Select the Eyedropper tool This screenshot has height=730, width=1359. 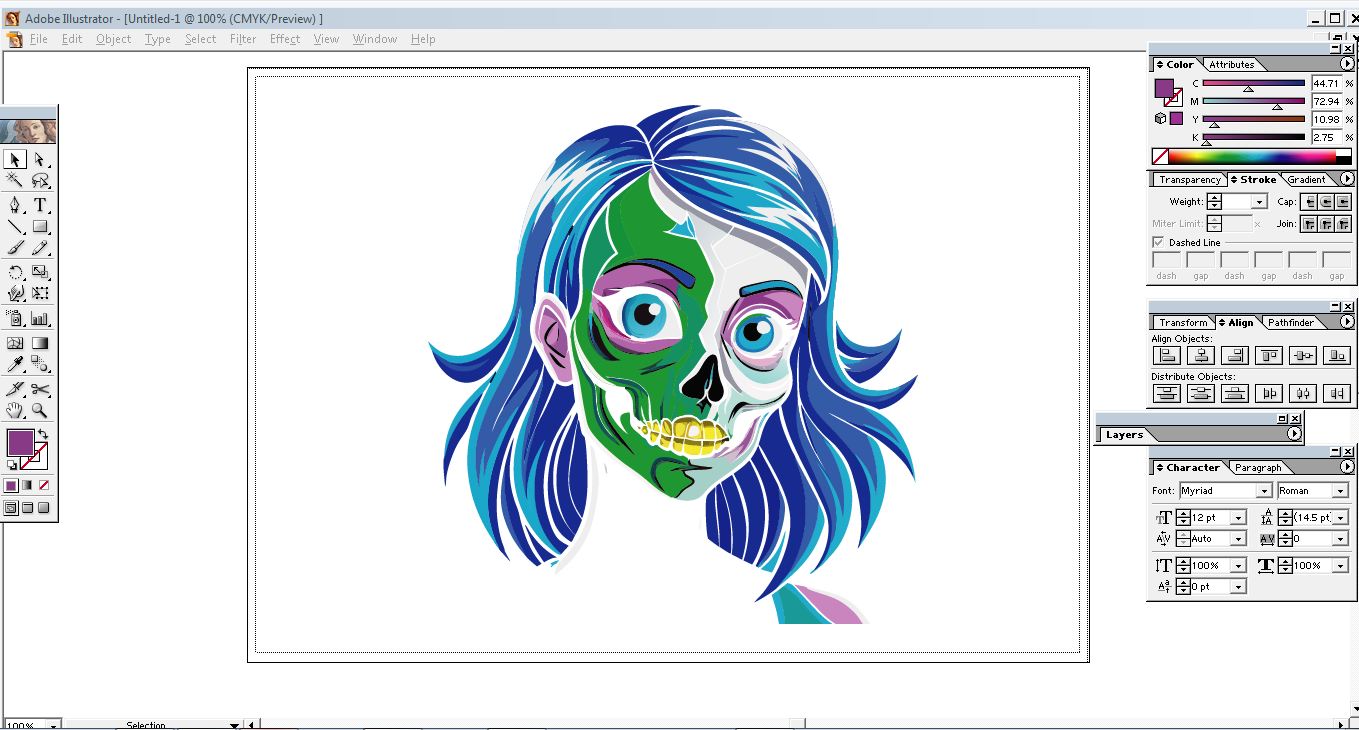pyautogui.click(x=15, y=365)
